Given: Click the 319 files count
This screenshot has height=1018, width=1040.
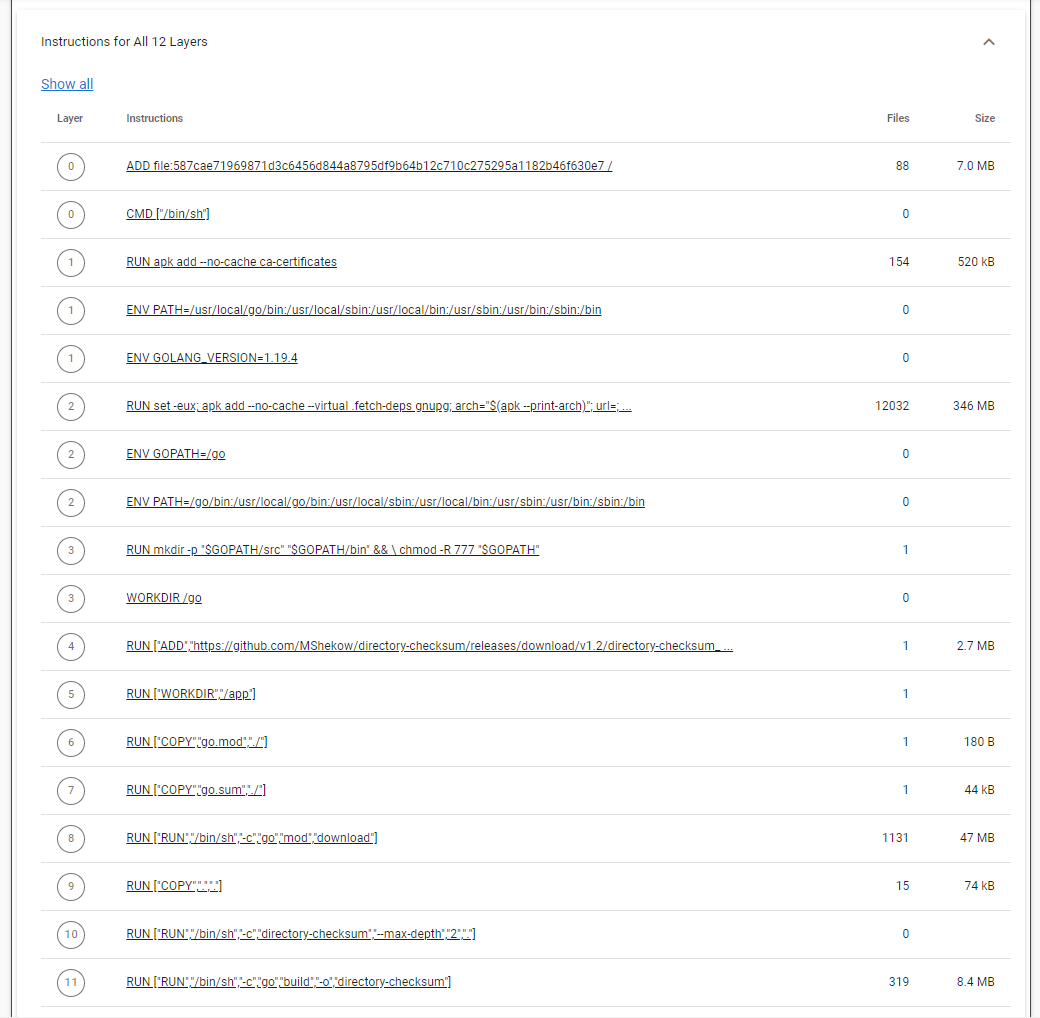Looking at the screenshot, I should click(x=899, y=982).
